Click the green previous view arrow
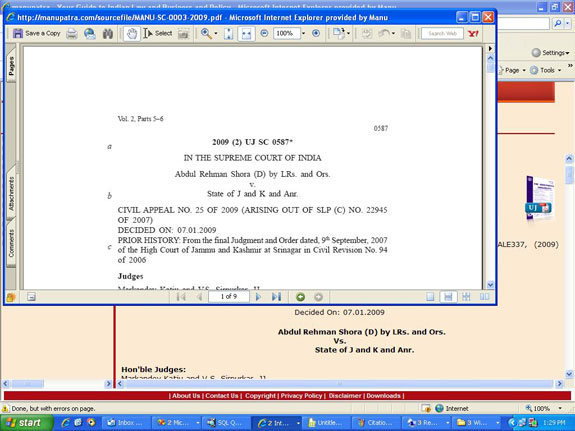 300,297
